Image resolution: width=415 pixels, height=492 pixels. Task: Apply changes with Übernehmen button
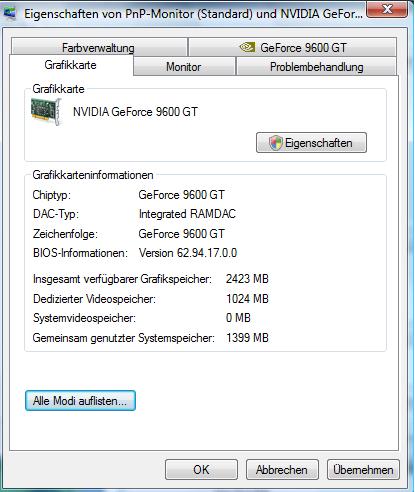(363, 469)
